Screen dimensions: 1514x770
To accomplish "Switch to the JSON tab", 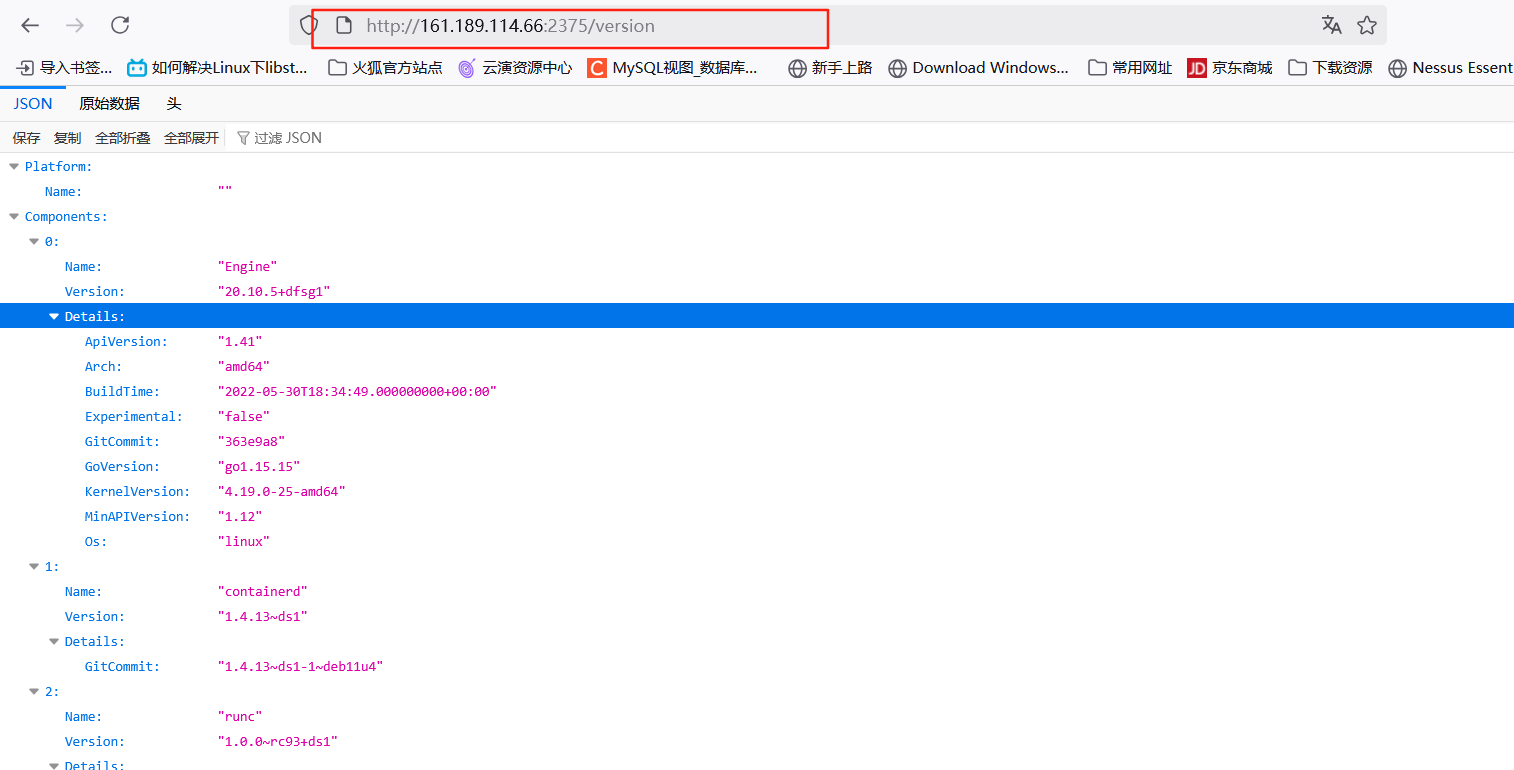I will click(33, 104).
